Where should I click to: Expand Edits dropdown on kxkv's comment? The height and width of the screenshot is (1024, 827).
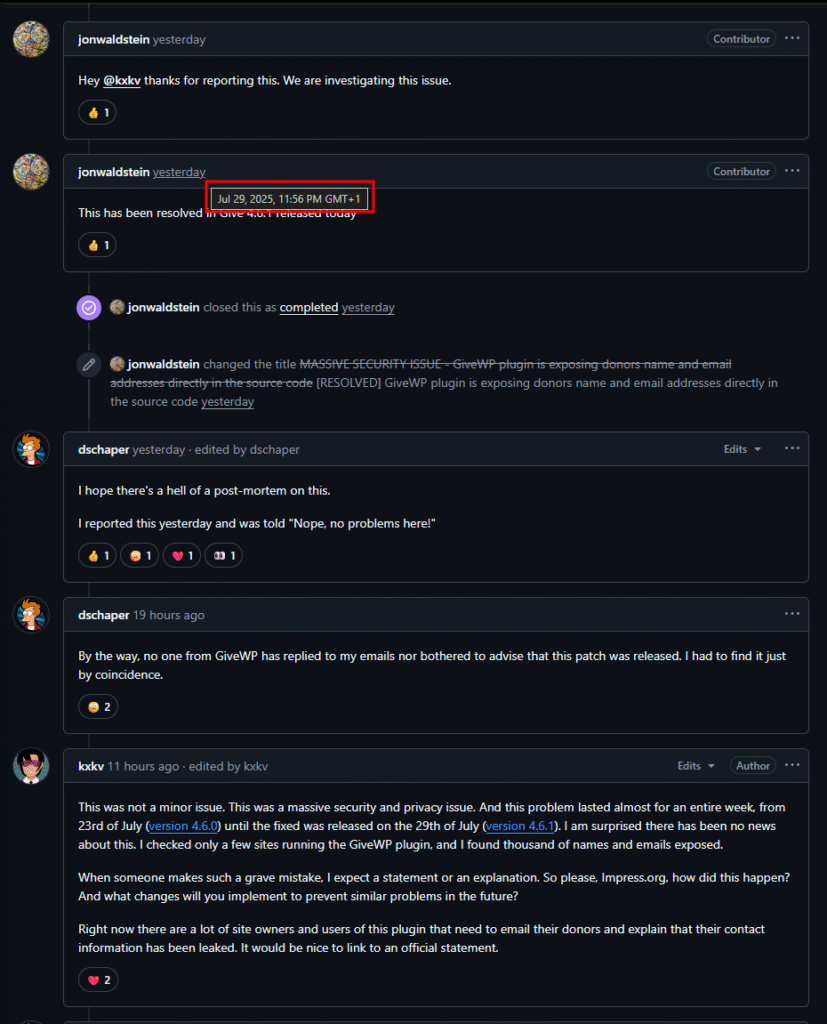(x=696, y=766)
